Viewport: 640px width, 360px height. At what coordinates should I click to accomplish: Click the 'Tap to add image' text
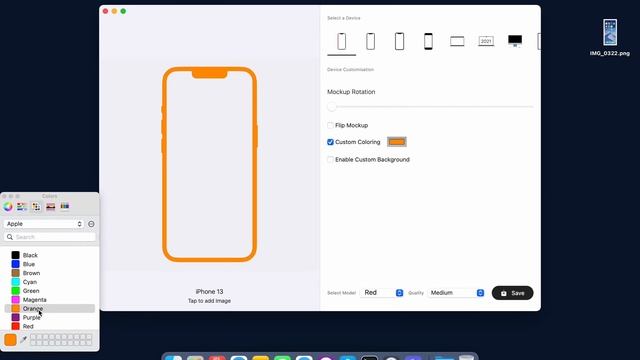point(209,301)
